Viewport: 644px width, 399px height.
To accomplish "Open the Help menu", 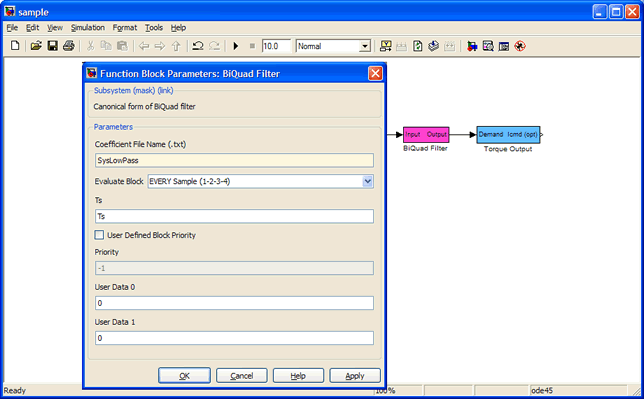I will point(178,28).
